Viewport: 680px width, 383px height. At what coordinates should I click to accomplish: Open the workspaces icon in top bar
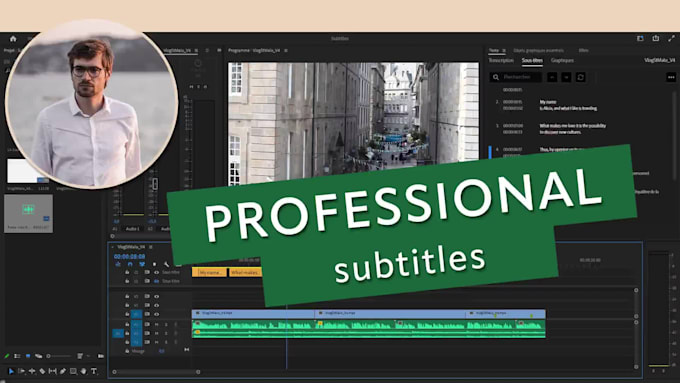[x=641, y=39]
